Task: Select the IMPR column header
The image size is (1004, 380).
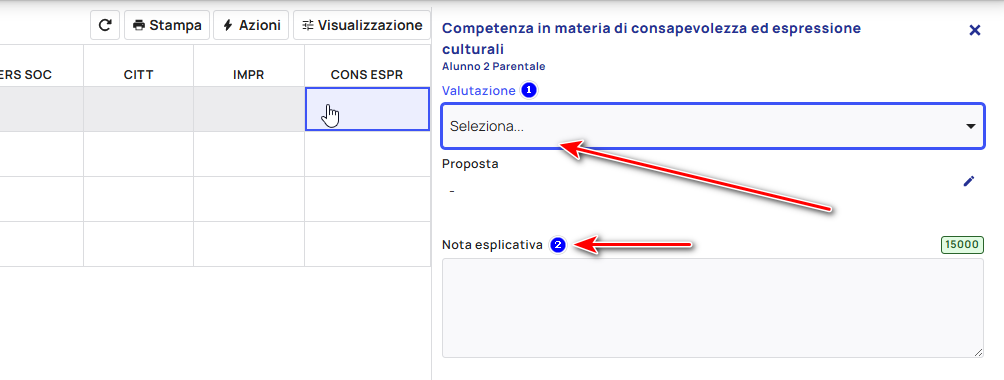Action: pyautogui.click(x=248, y=75)
